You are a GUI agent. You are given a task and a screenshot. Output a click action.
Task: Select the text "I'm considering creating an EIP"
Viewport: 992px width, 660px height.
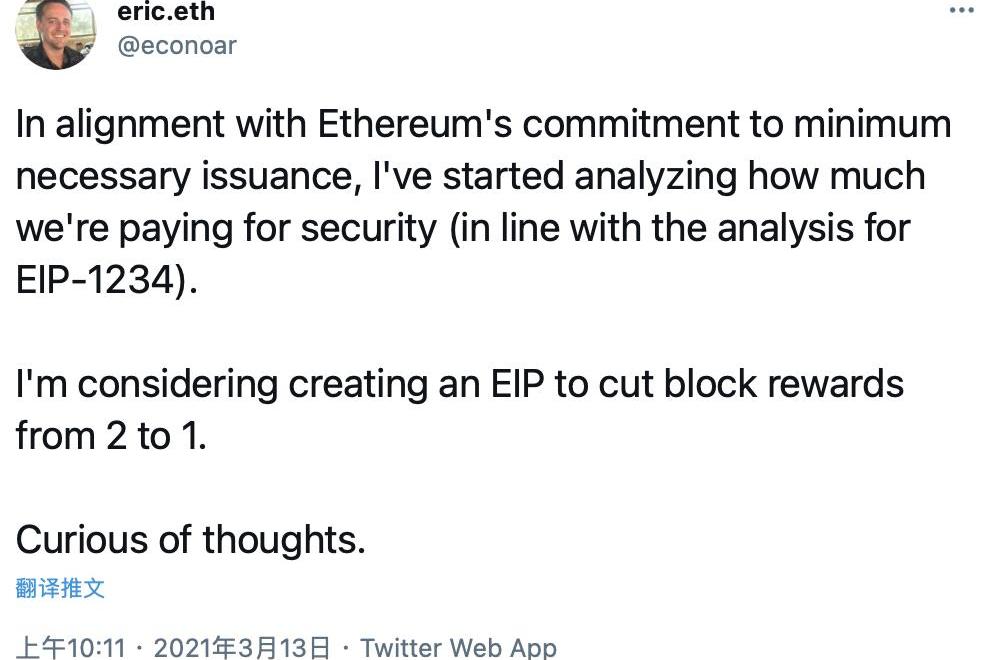click(x=280, y=384)
